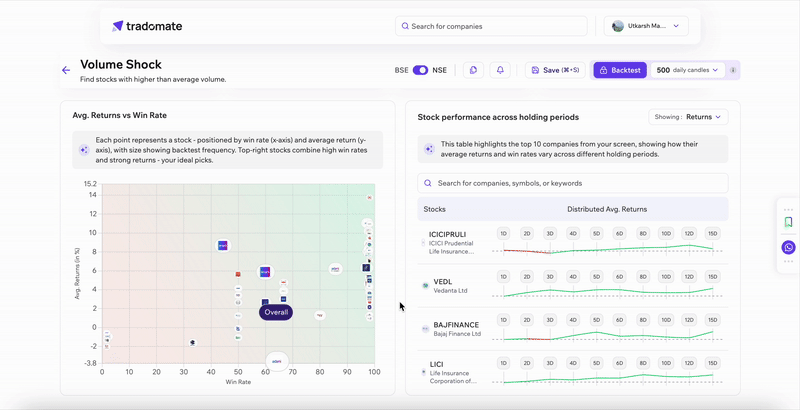Image resolution: width=800 pixels, height=410 pixels.
Task: Select the point near 80 win rate
Action: tap(320, 316)
